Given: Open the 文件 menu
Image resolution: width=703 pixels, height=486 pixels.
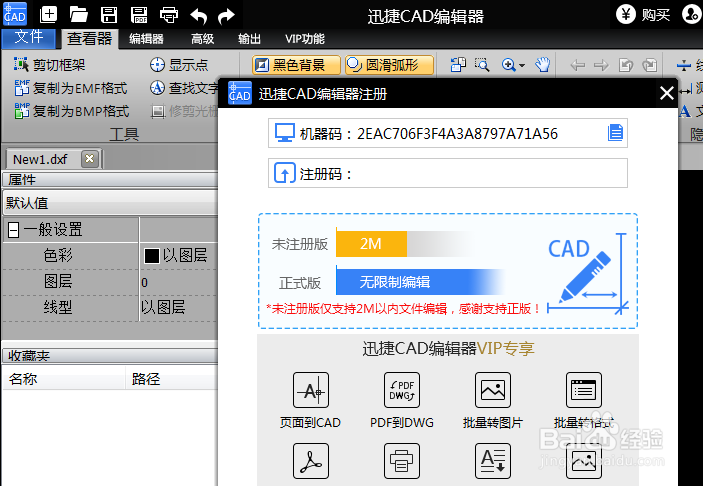Looking at the screenshot, I should (29, 38).
